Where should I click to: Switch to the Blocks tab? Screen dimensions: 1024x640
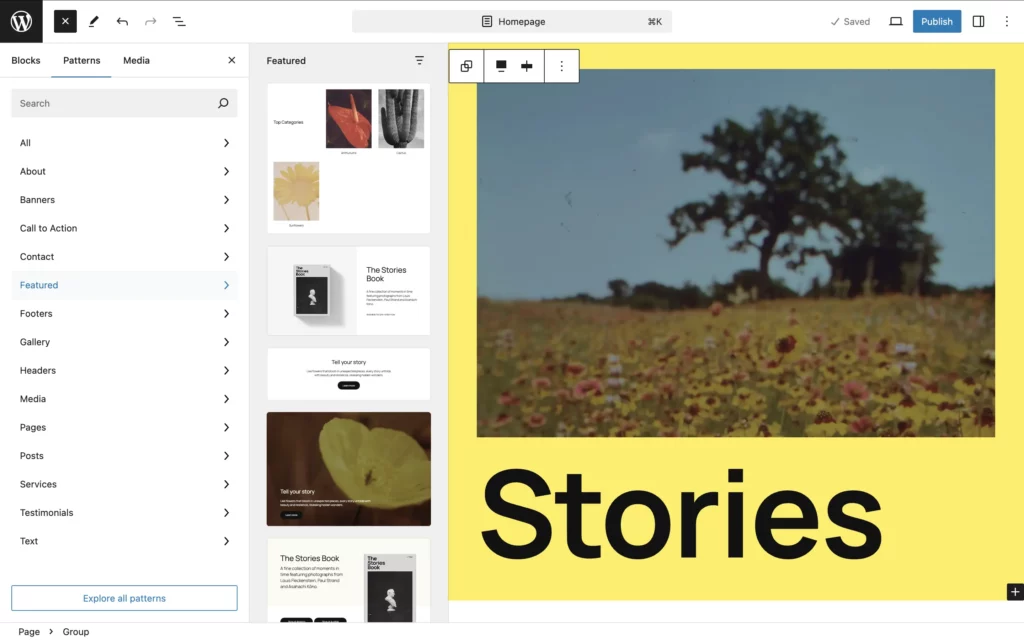(x=25, y=60)
